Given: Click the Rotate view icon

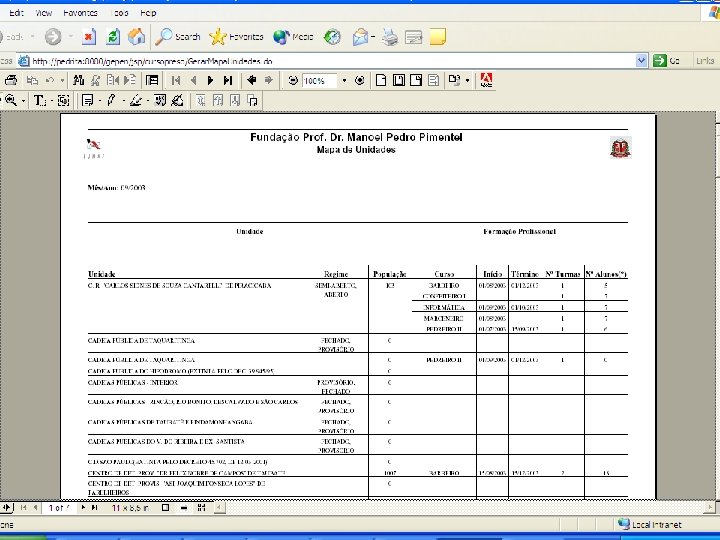Looking at the screenshot, I should 454,80.
